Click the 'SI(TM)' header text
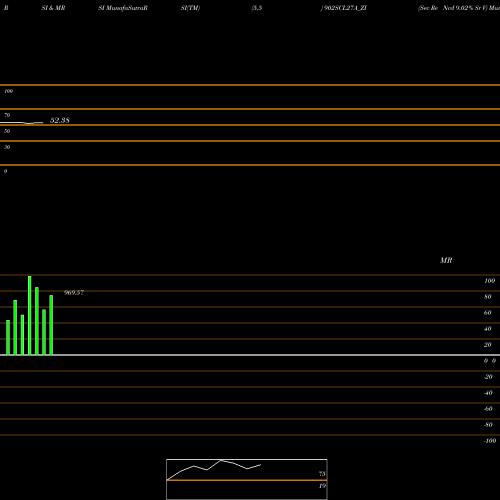 (190, 8)
